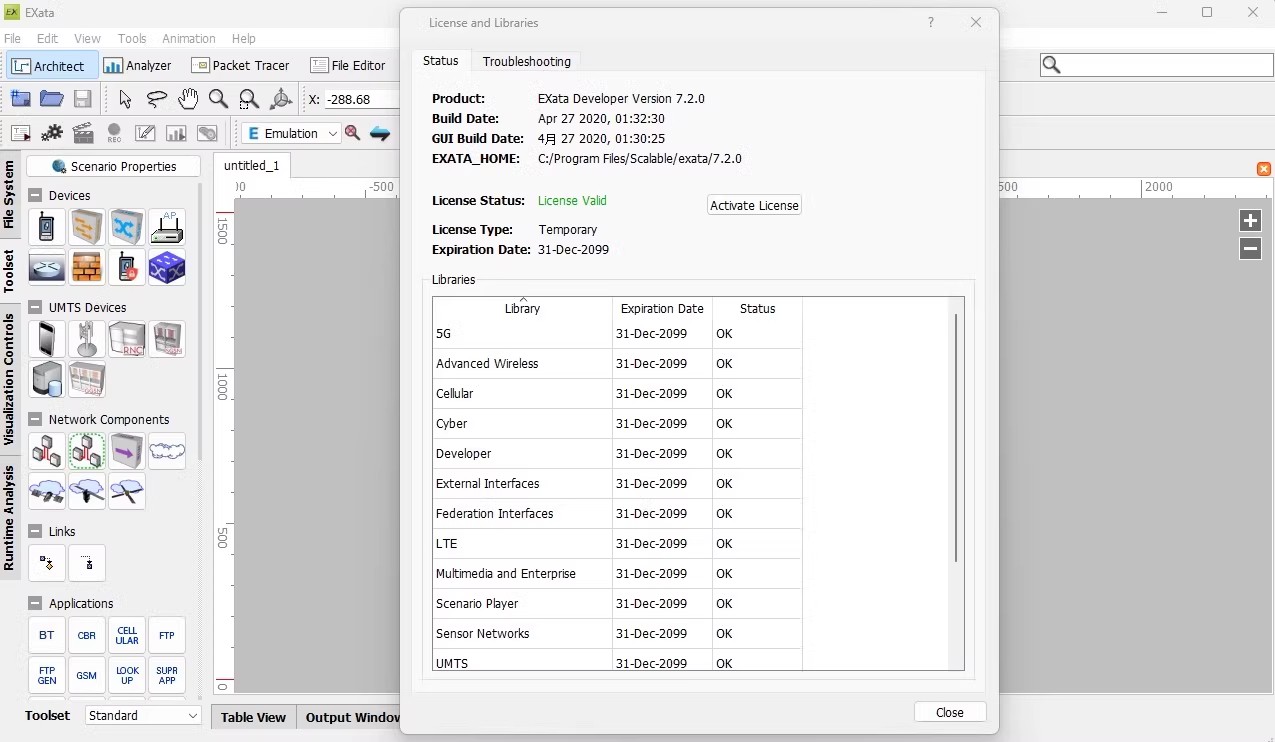Select the mobile handset device in Devices
This screenshot has width=1275, height=742.
point(47,227)
